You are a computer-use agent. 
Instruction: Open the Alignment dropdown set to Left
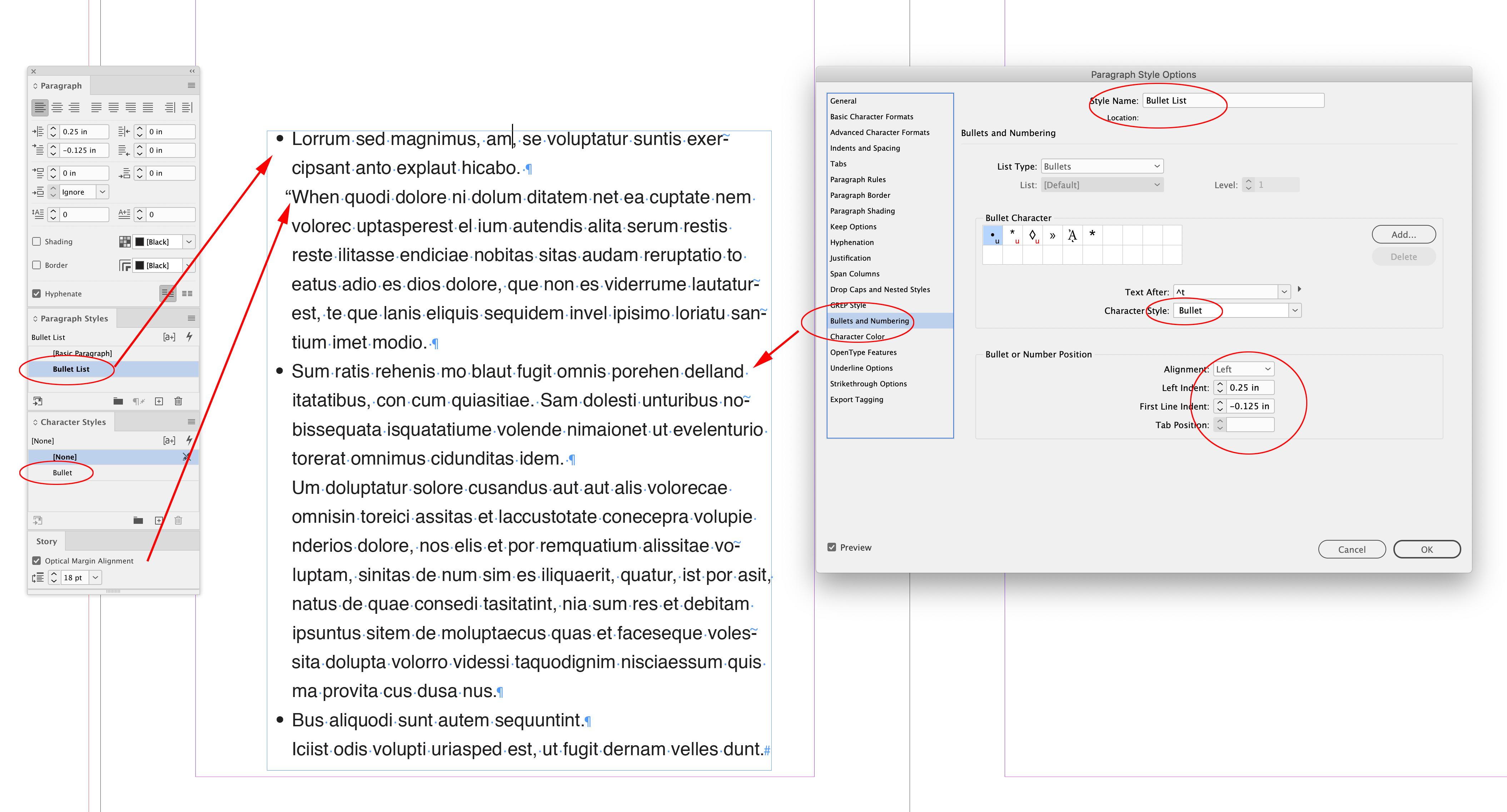click(x=1243, y=369)
